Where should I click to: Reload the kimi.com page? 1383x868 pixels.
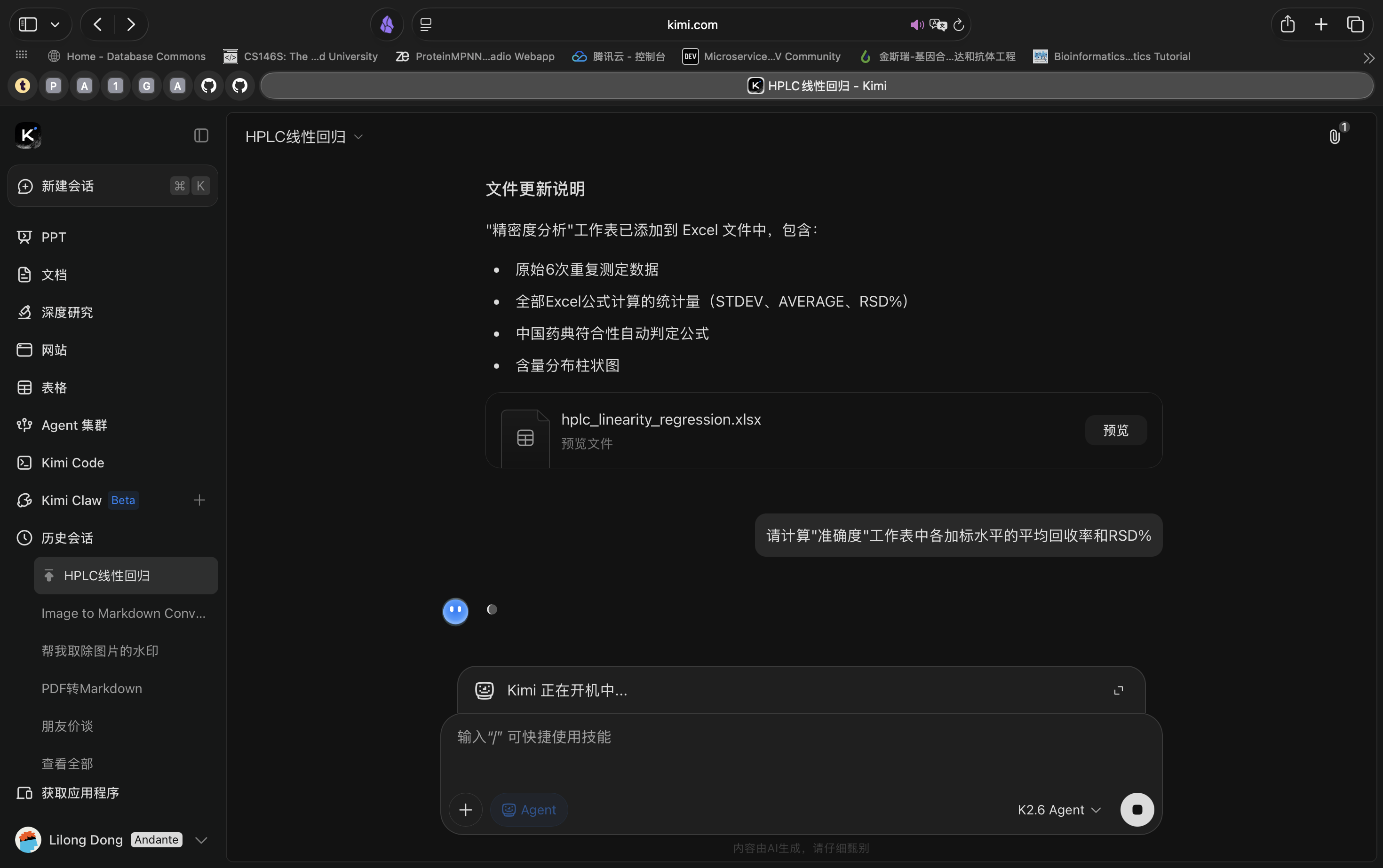pyautogui.click(x=958, y=24)
